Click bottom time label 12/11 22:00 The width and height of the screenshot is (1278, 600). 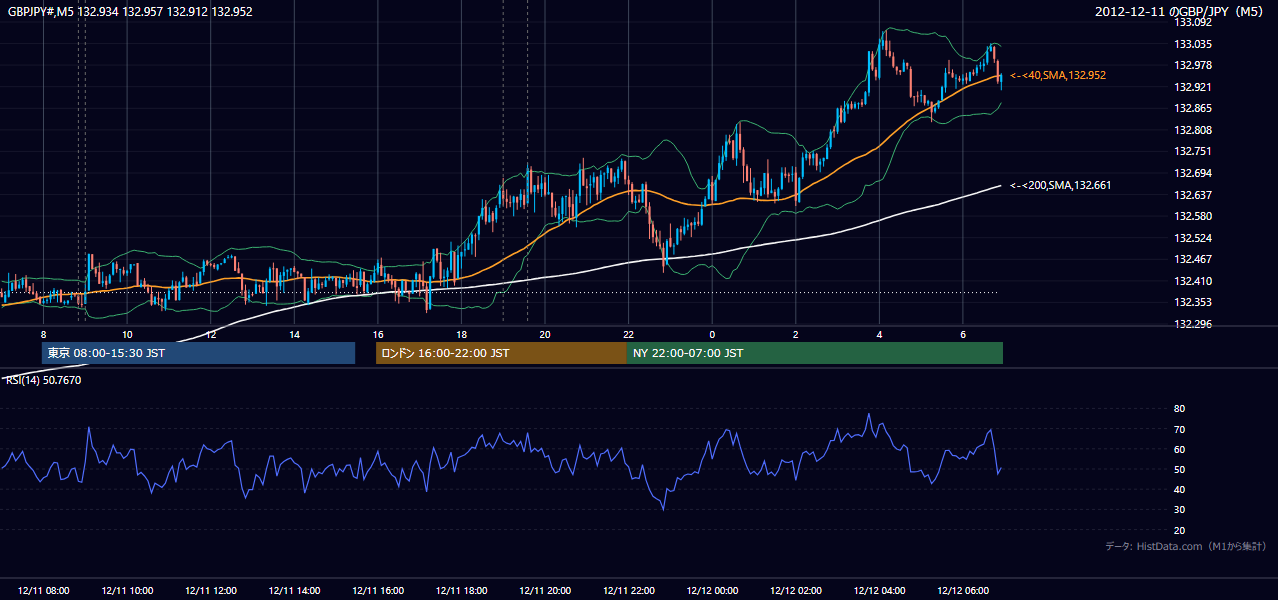coord(629,591)
